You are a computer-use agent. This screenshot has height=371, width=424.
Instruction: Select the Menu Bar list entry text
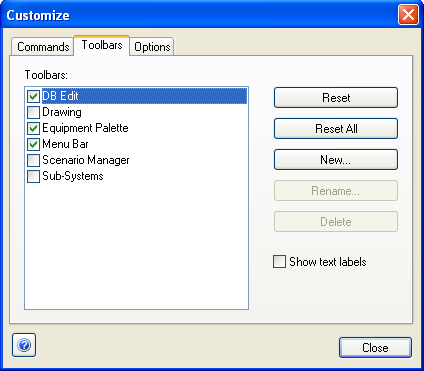coord(65,144)
